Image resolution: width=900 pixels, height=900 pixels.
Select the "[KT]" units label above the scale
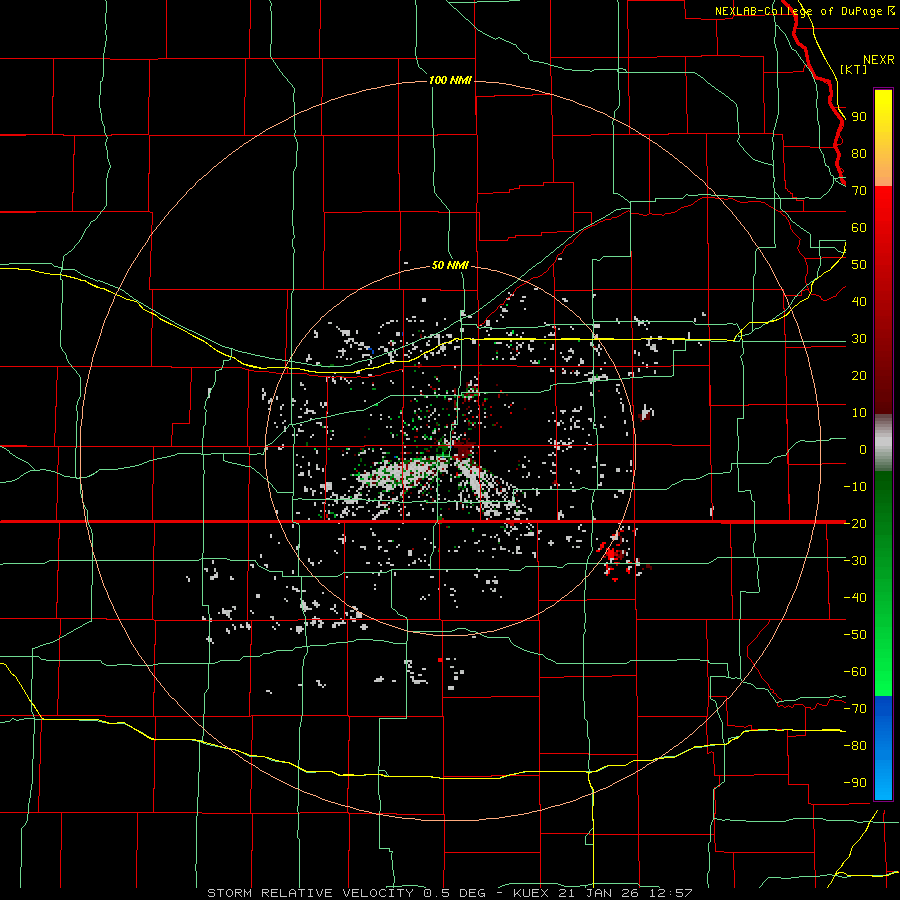(854, 69)
